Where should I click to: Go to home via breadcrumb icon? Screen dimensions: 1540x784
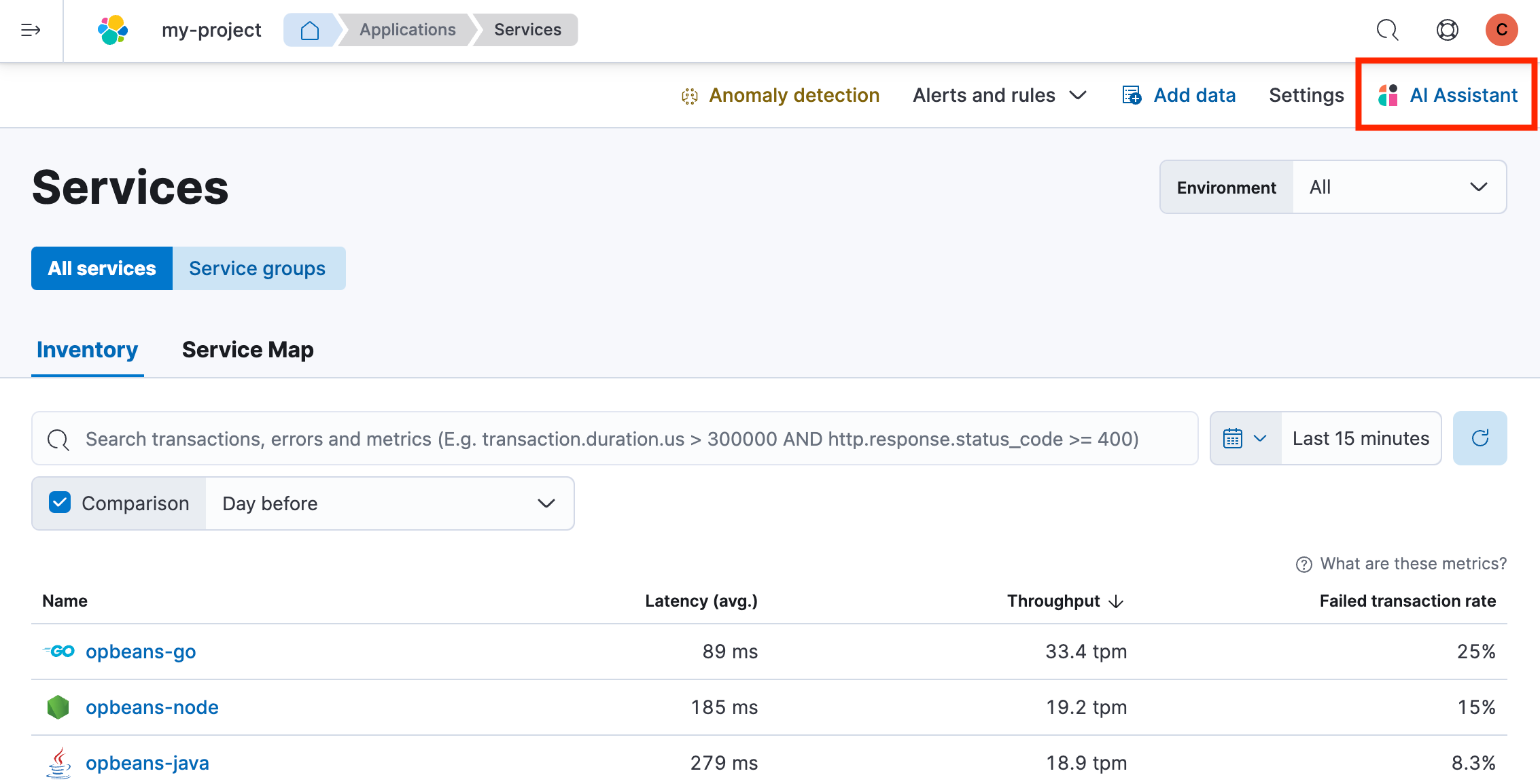310,30
